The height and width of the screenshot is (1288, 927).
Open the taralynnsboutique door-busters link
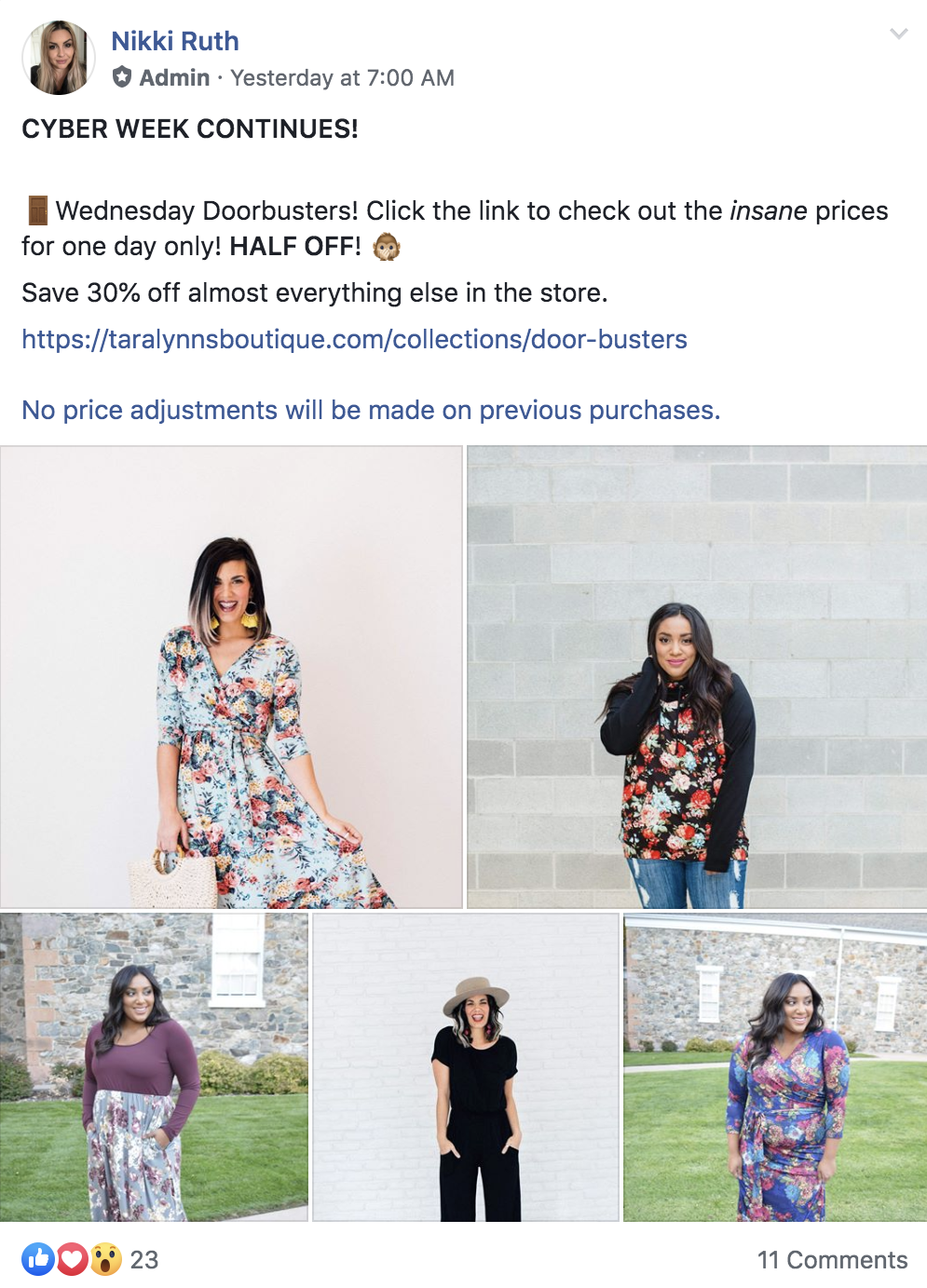[x=354, y=339]
